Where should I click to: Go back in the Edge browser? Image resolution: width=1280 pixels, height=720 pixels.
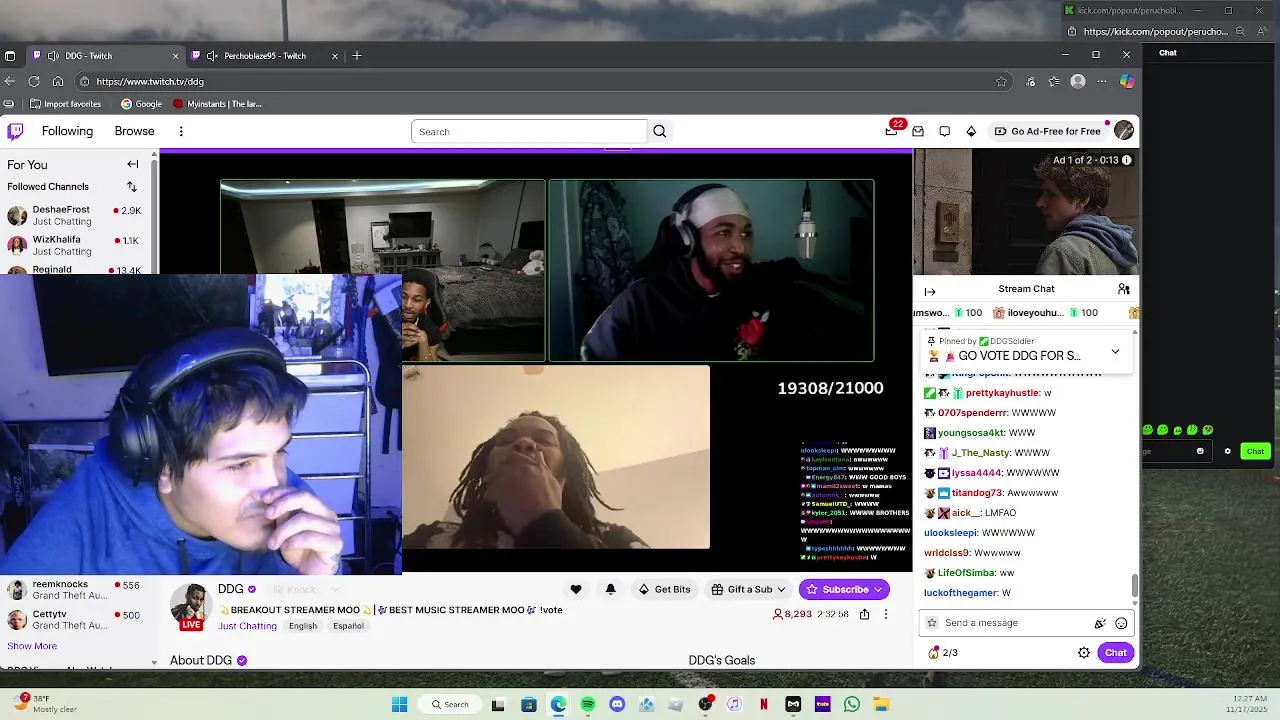click(x=10, y=81)
